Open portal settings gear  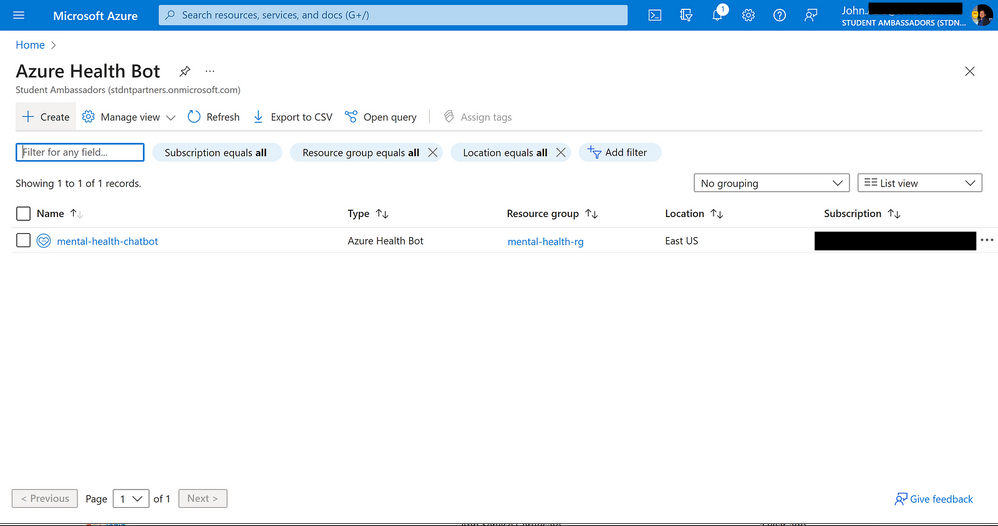pos(748,15)
